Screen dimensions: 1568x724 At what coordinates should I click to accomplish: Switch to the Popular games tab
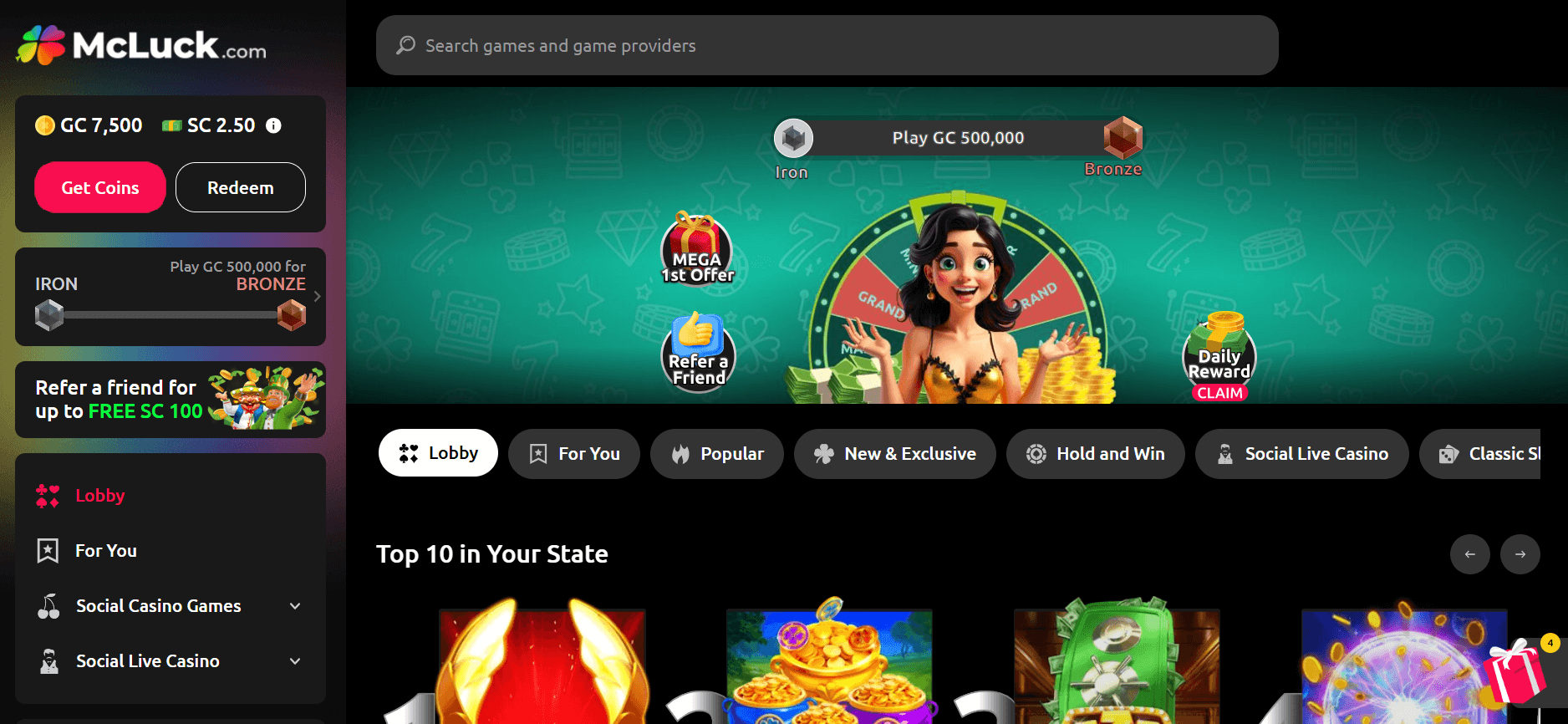(717, 454)
